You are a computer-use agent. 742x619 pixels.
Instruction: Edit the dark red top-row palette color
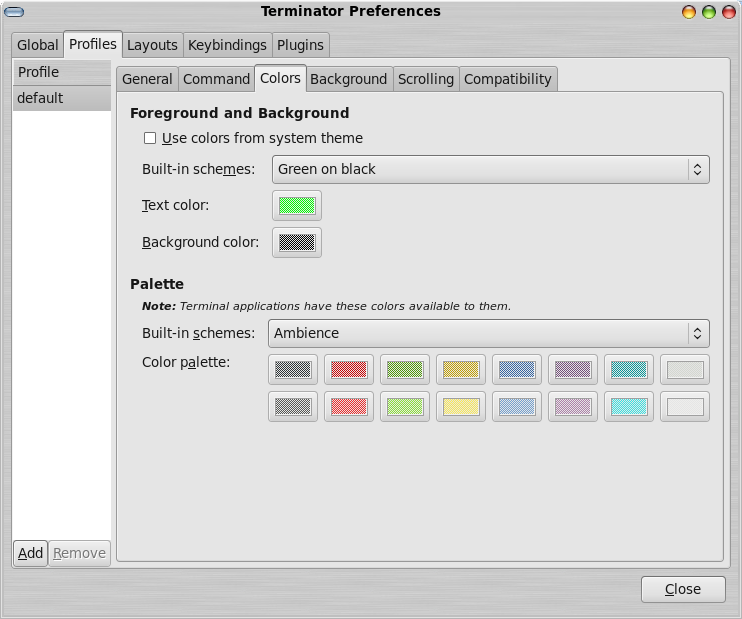point(349,370)
